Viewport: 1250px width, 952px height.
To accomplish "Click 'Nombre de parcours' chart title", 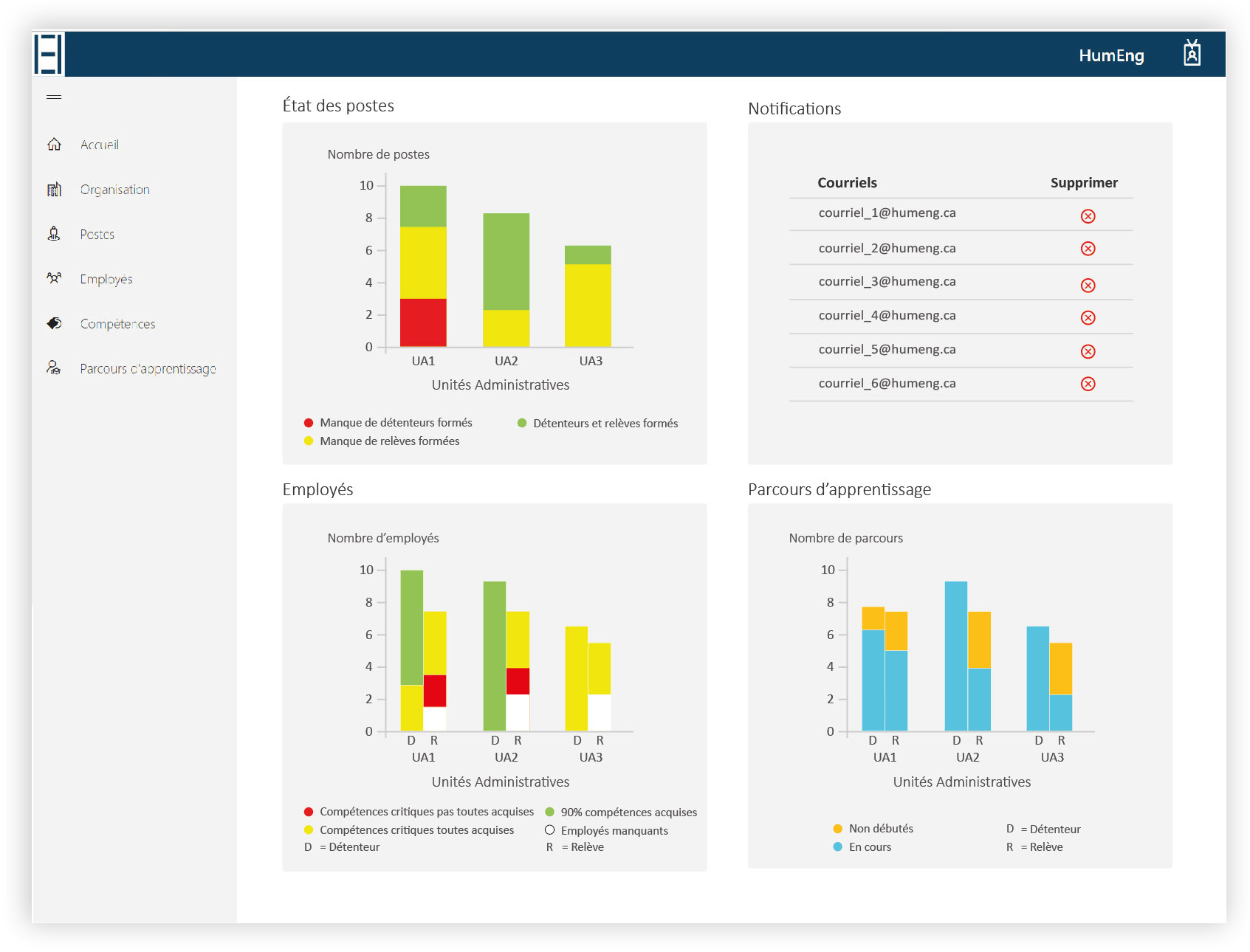I will point(845,538).
